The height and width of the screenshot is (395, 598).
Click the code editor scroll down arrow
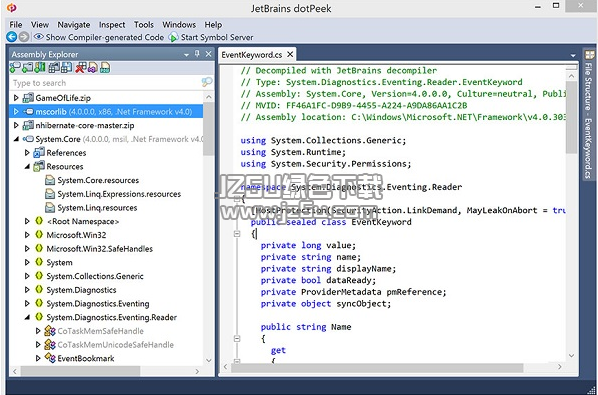[x=571, y=356]
